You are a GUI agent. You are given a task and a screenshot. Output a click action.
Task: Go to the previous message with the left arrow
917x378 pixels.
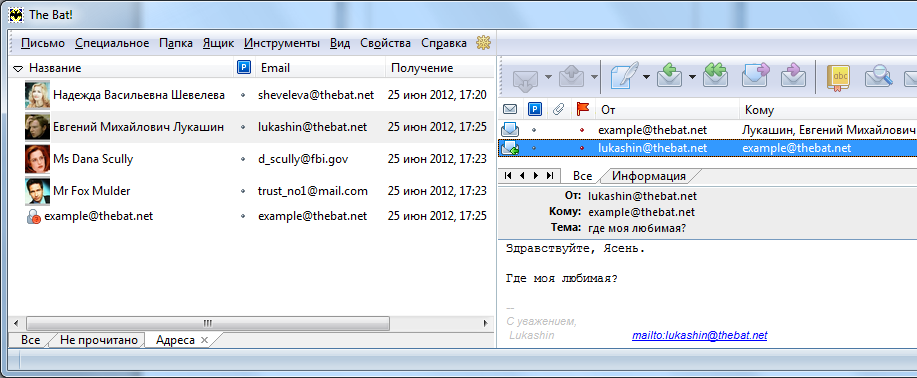(x=522, y=176)
